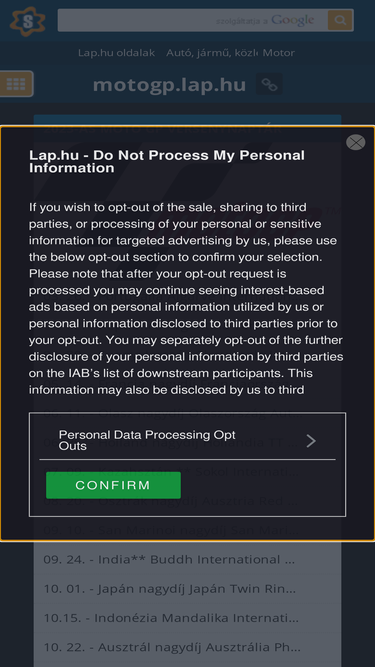This screenshot has width=375, height=667.
Task: Open Japán nagydíj Twin Ring entry
Action: pyautogui.click(x=169, y=588)
